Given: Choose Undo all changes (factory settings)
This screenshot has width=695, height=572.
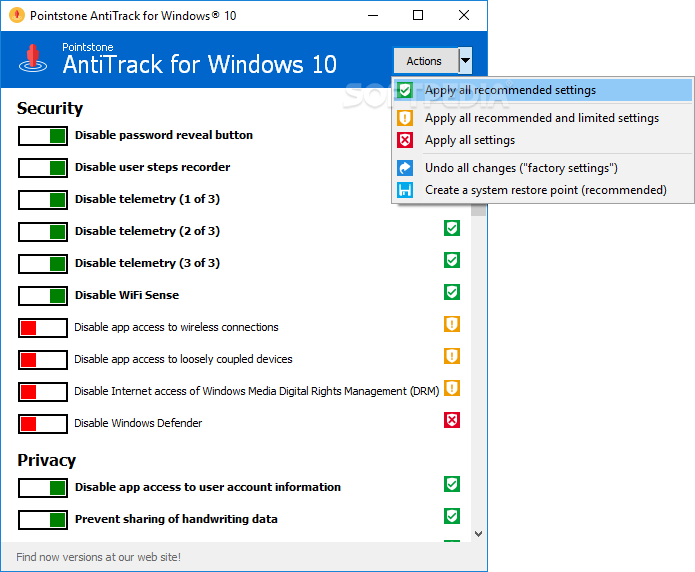Looking at the screenshot, I should [x=543, y=168].
